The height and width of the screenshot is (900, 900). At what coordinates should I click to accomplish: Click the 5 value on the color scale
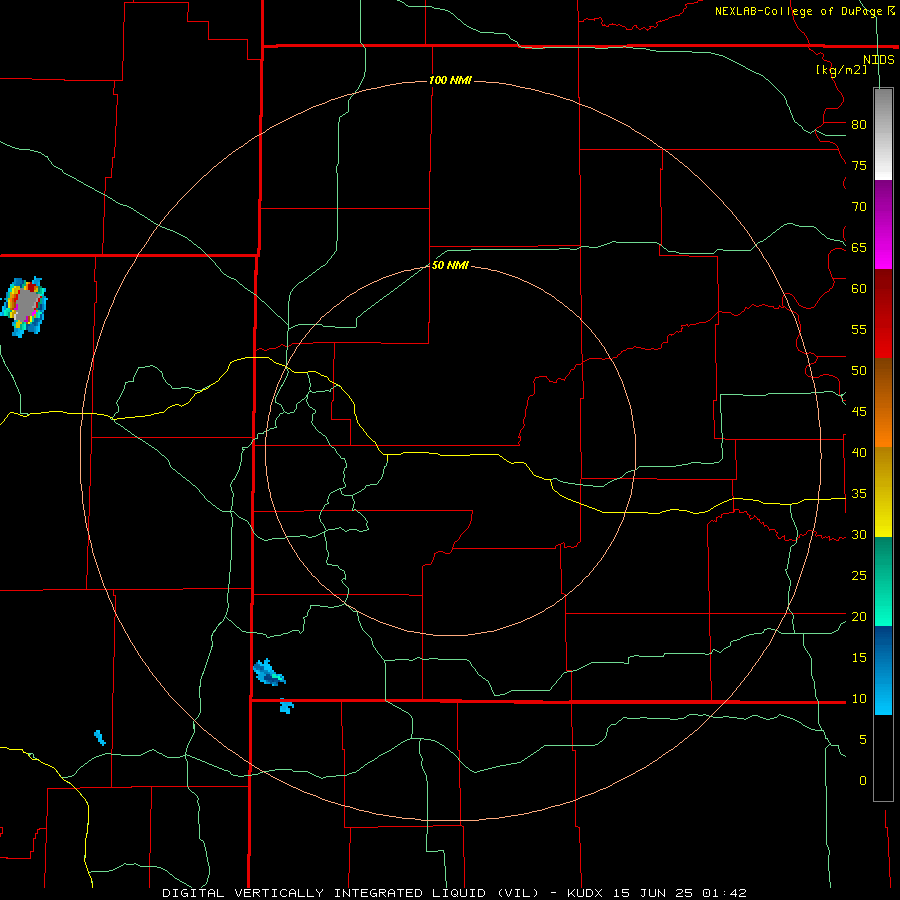[x=863, y=740]
